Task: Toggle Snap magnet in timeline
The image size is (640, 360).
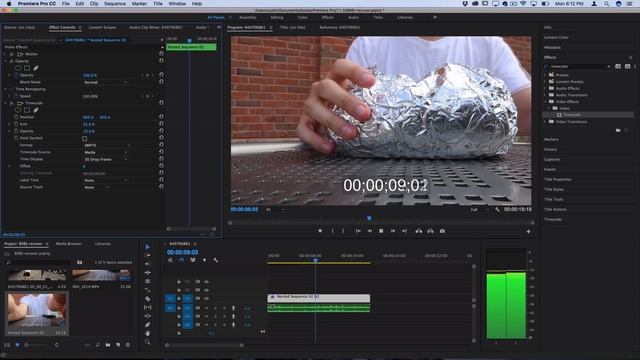Action: tap(182, 260)
